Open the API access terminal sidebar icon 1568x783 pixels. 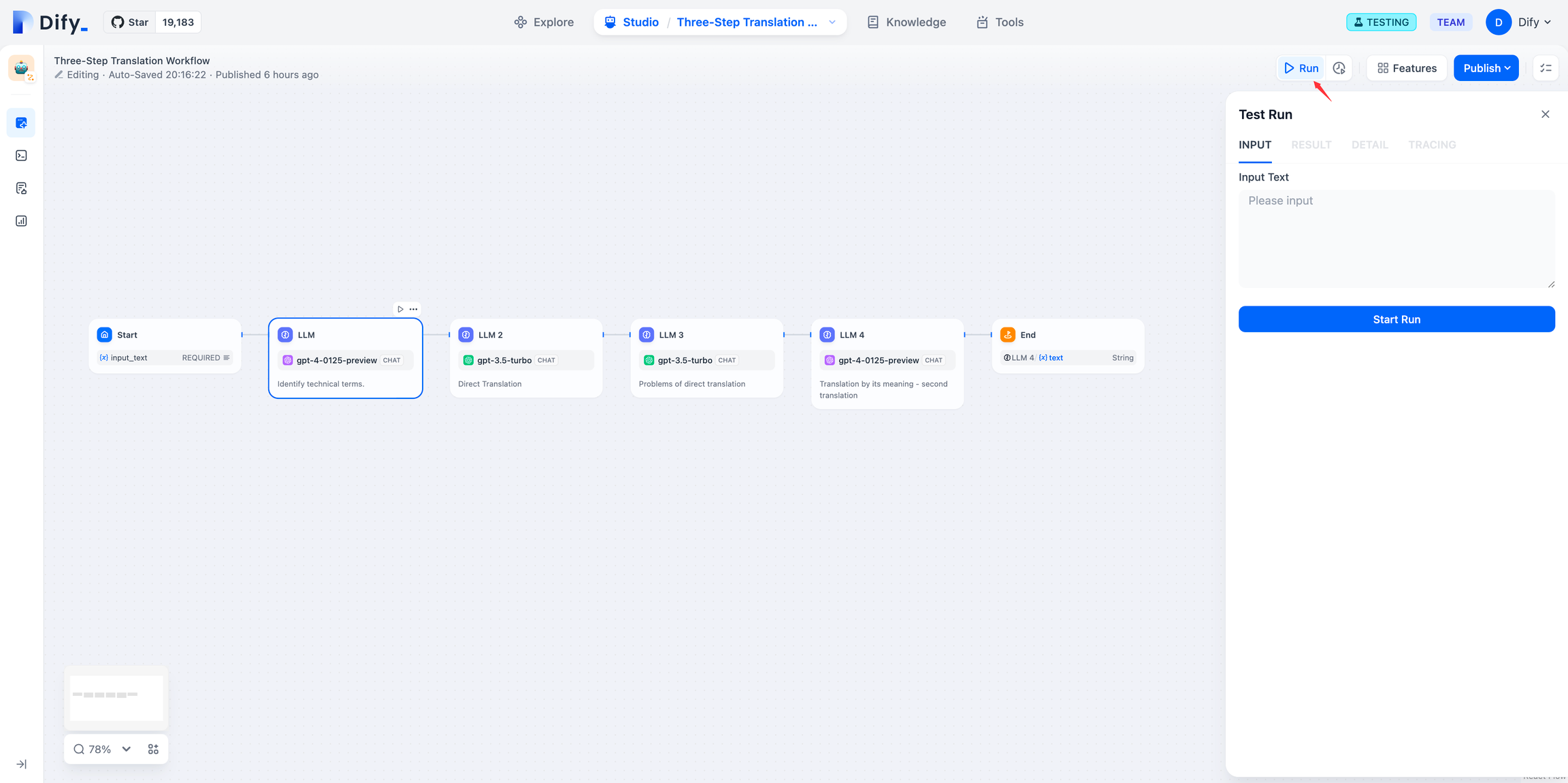[21, 156]
